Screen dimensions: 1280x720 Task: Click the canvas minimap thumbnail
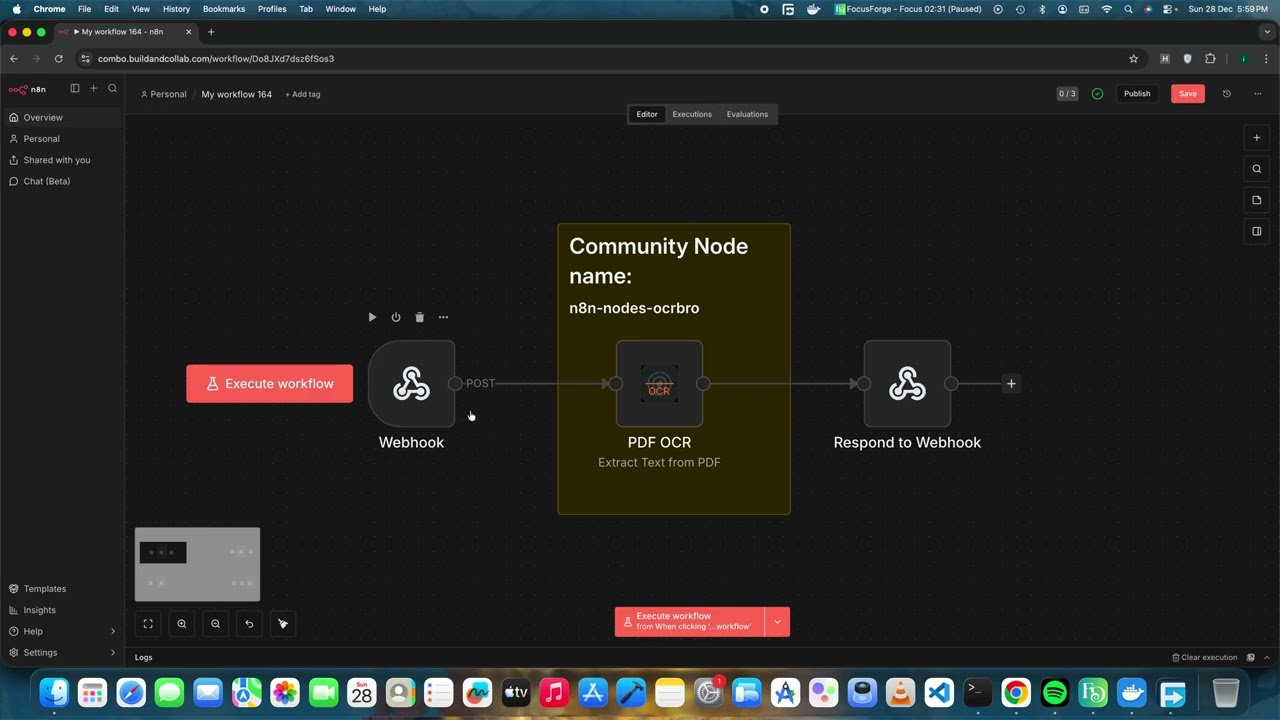click(x=197, y=565)
